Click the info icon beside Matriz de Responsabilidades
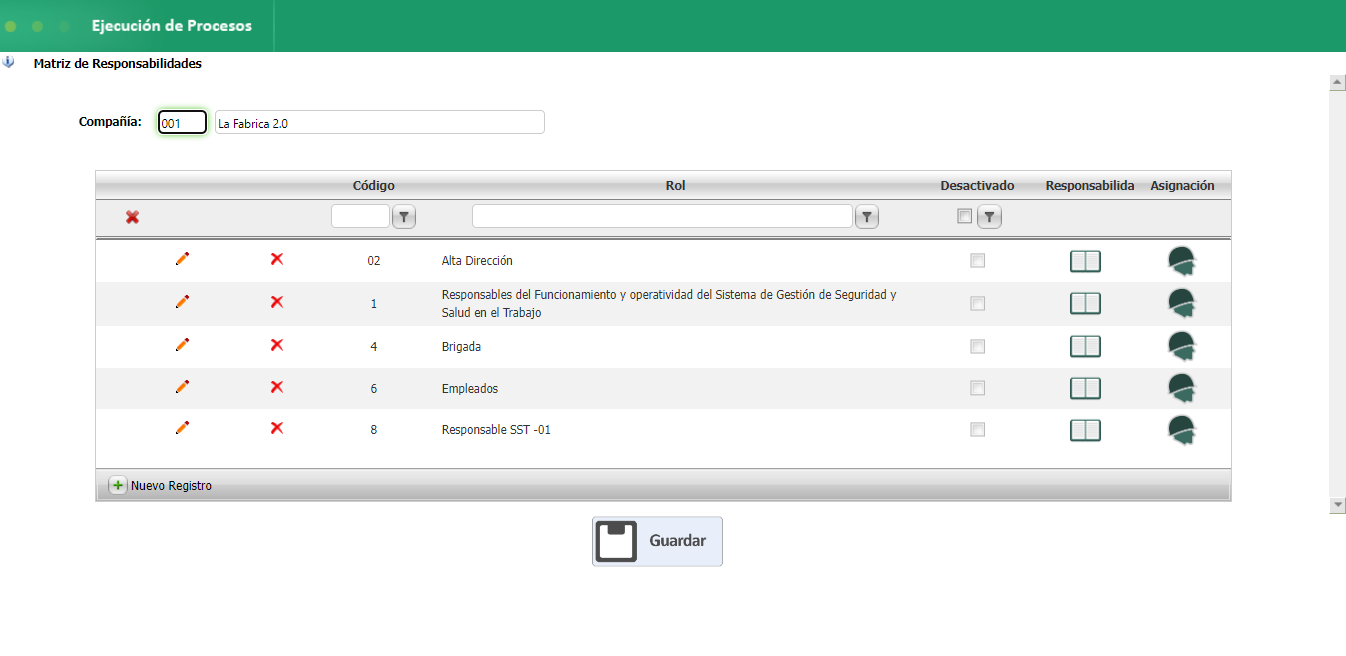1346x656 pixels. tap(8, 62)
